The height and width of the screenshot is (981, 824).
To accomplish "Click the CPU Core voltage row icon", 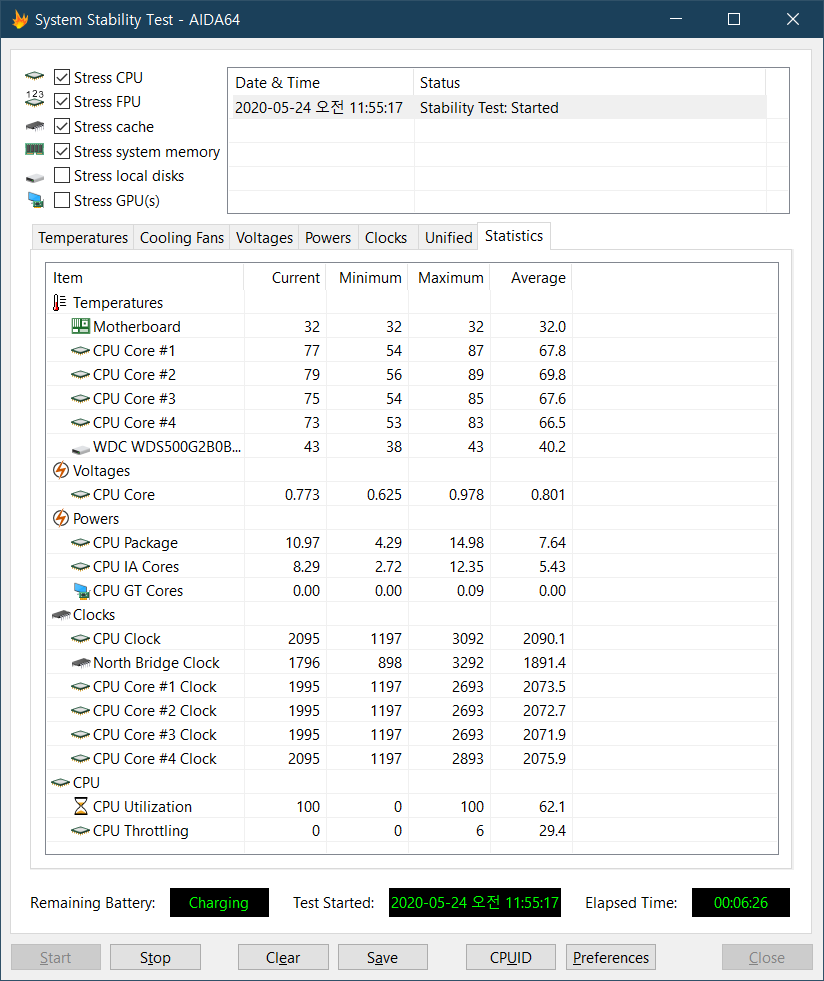I will tap(80, 494).
